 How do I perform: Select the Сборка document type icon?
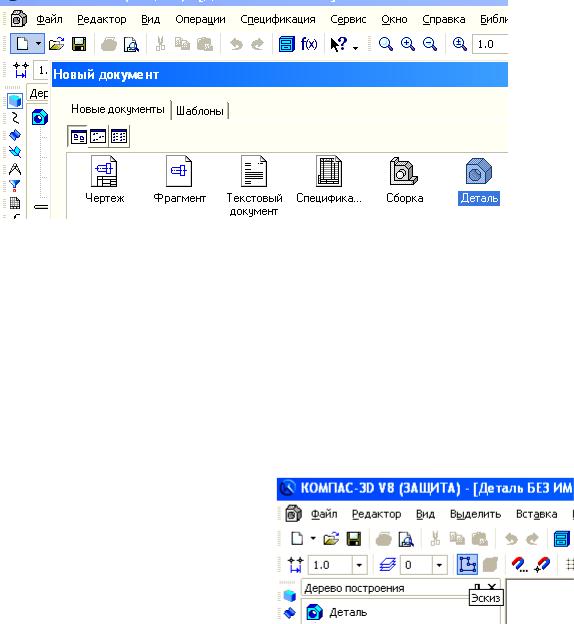pos(404,171)
